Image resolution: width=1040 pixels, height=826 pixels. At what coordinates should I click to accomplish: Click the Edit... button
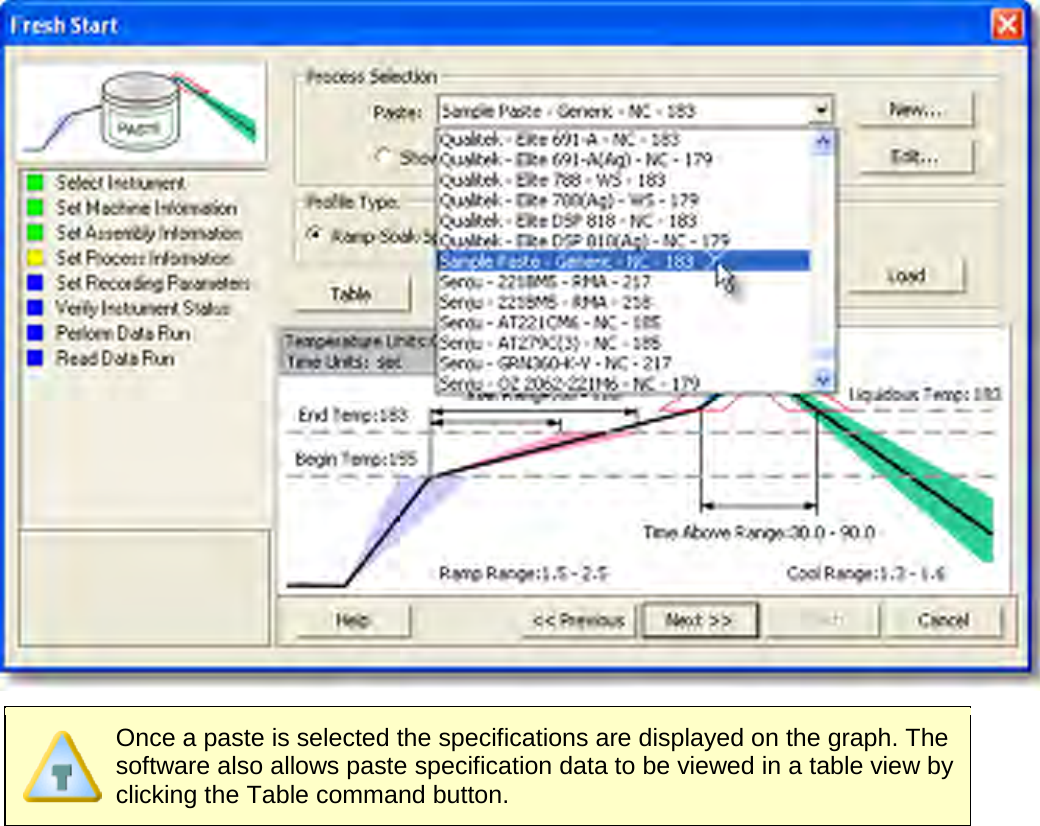coord(915,157)
